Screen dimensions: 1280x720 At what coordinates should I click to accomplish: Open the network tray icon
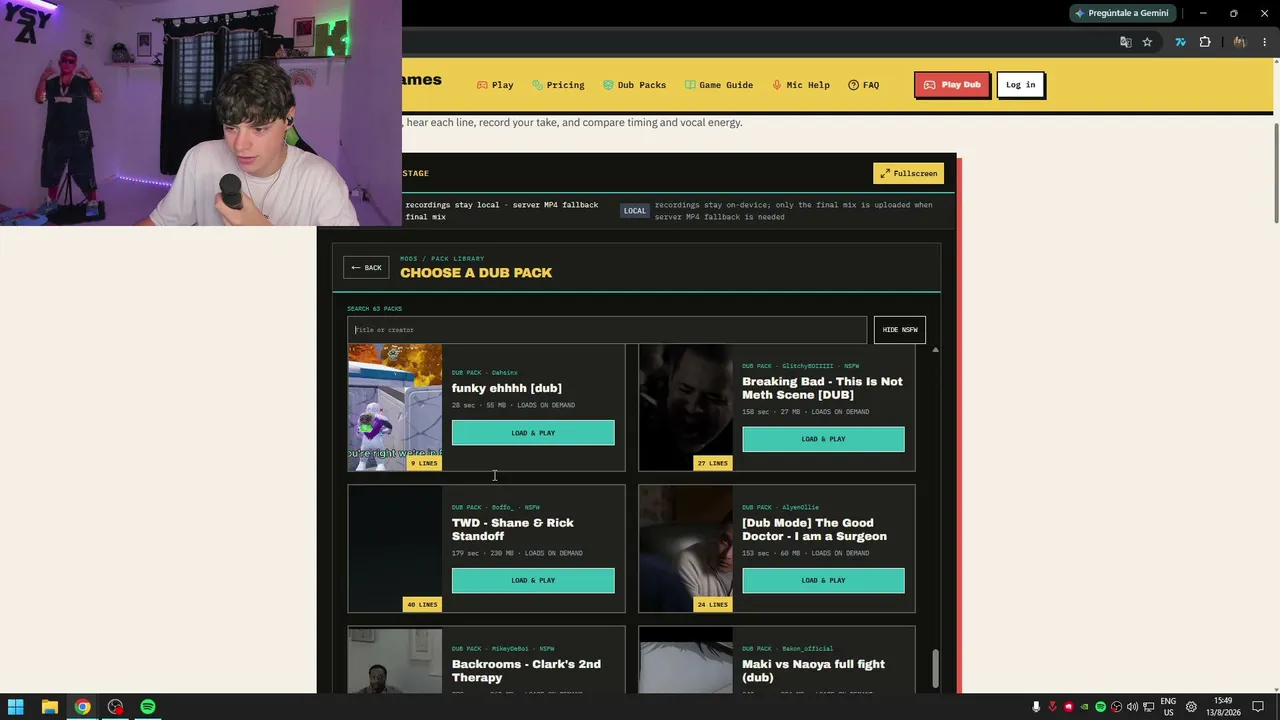coord(1148,707)
